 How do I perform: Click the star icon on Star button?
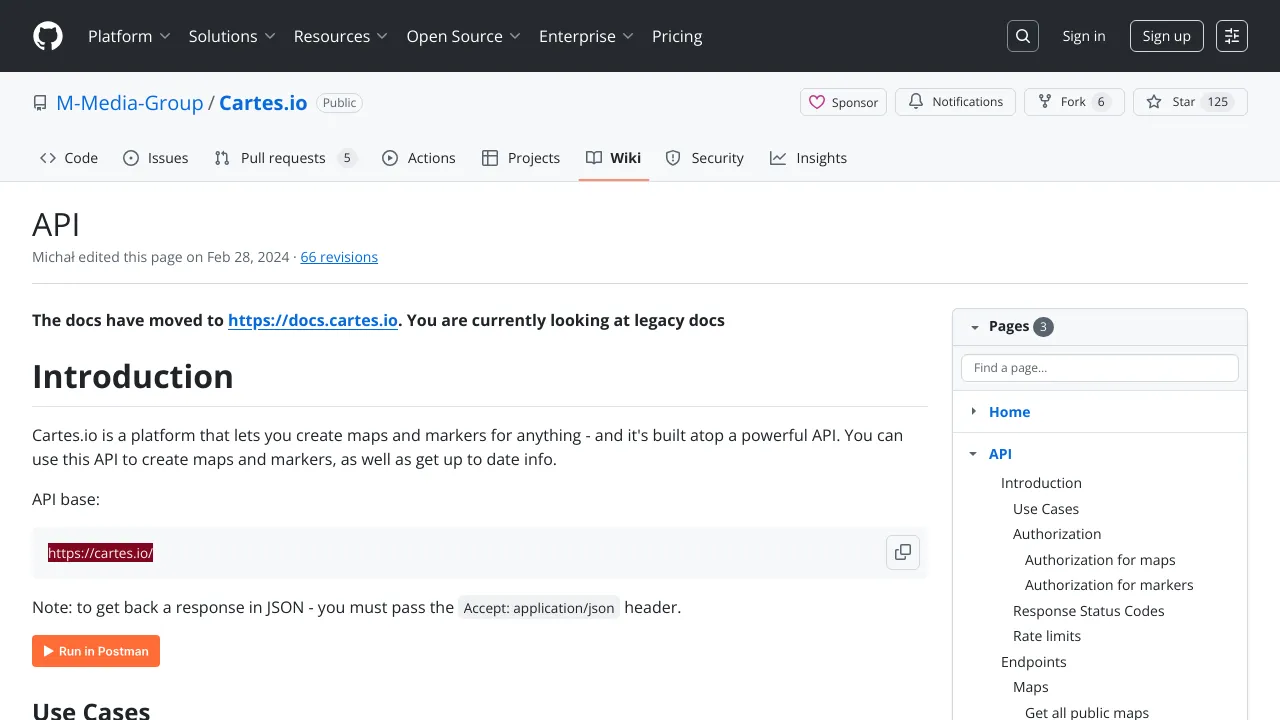(x=1154, y=102)
